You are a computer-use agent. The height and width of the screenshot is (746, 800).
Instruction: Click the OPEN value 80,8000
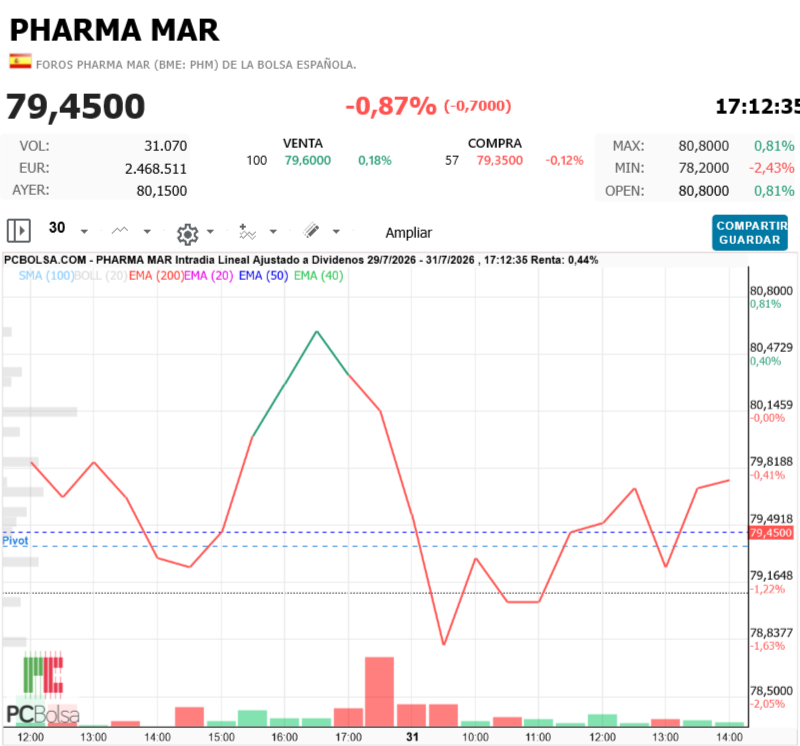coord(704,191)
